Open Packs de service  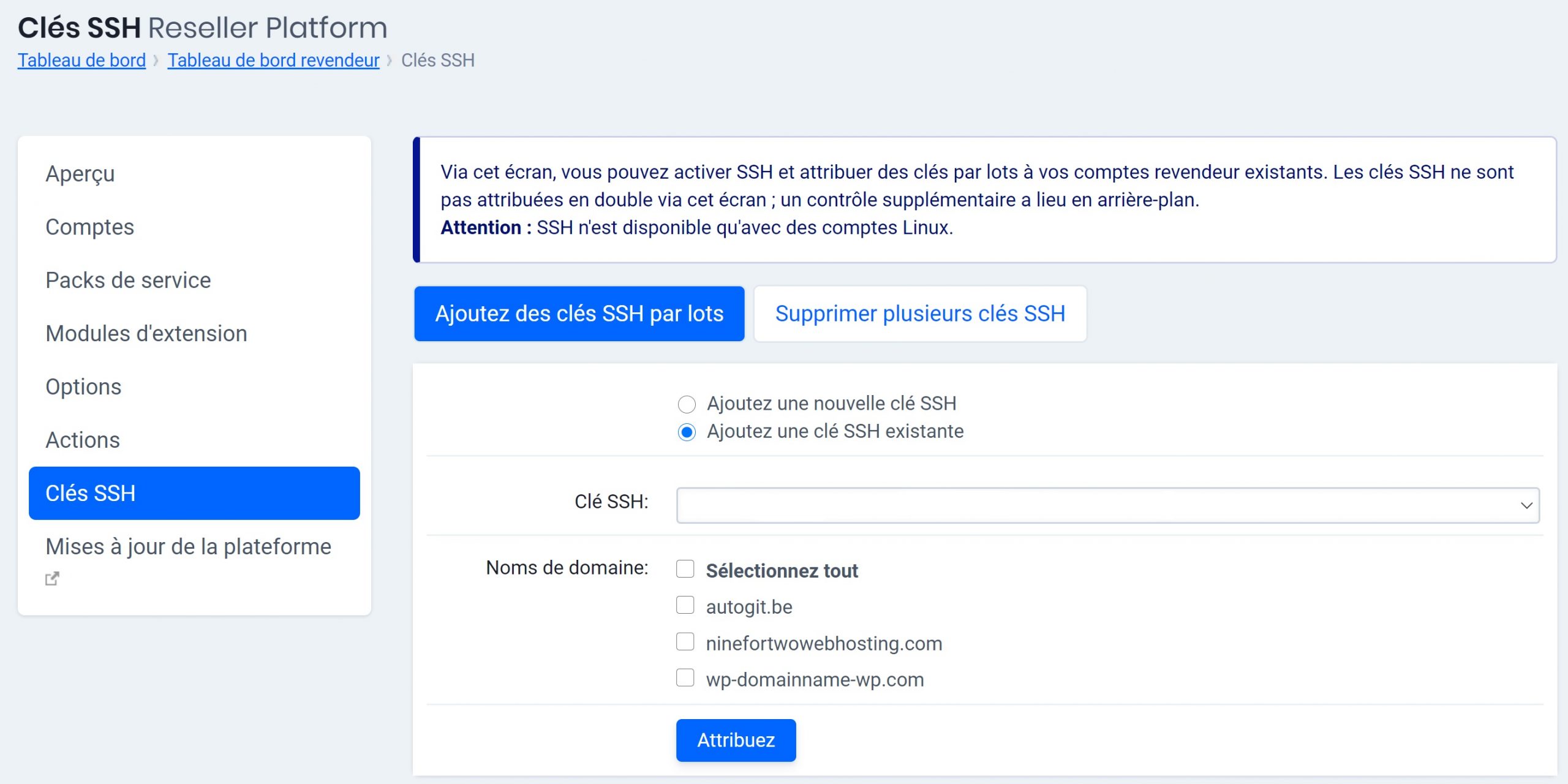tap(127, 280)
